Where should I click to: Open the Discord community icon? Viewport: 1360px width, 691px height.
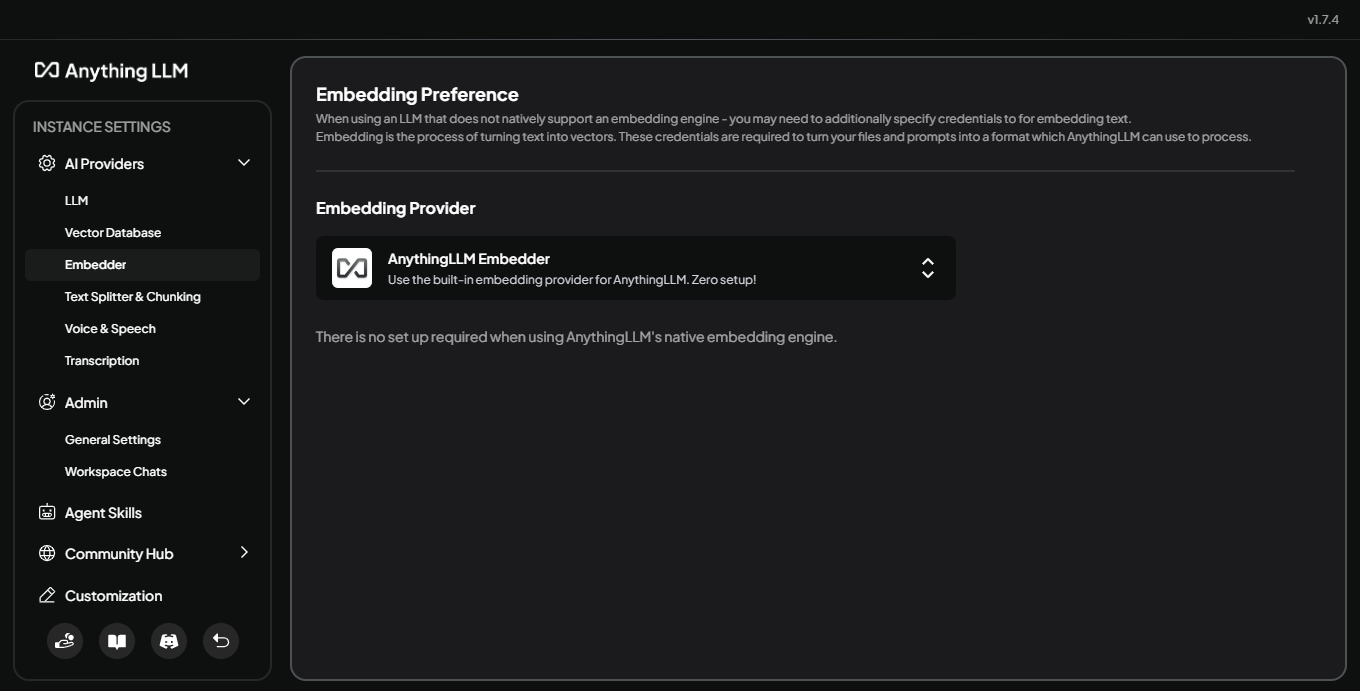(169, 641)
